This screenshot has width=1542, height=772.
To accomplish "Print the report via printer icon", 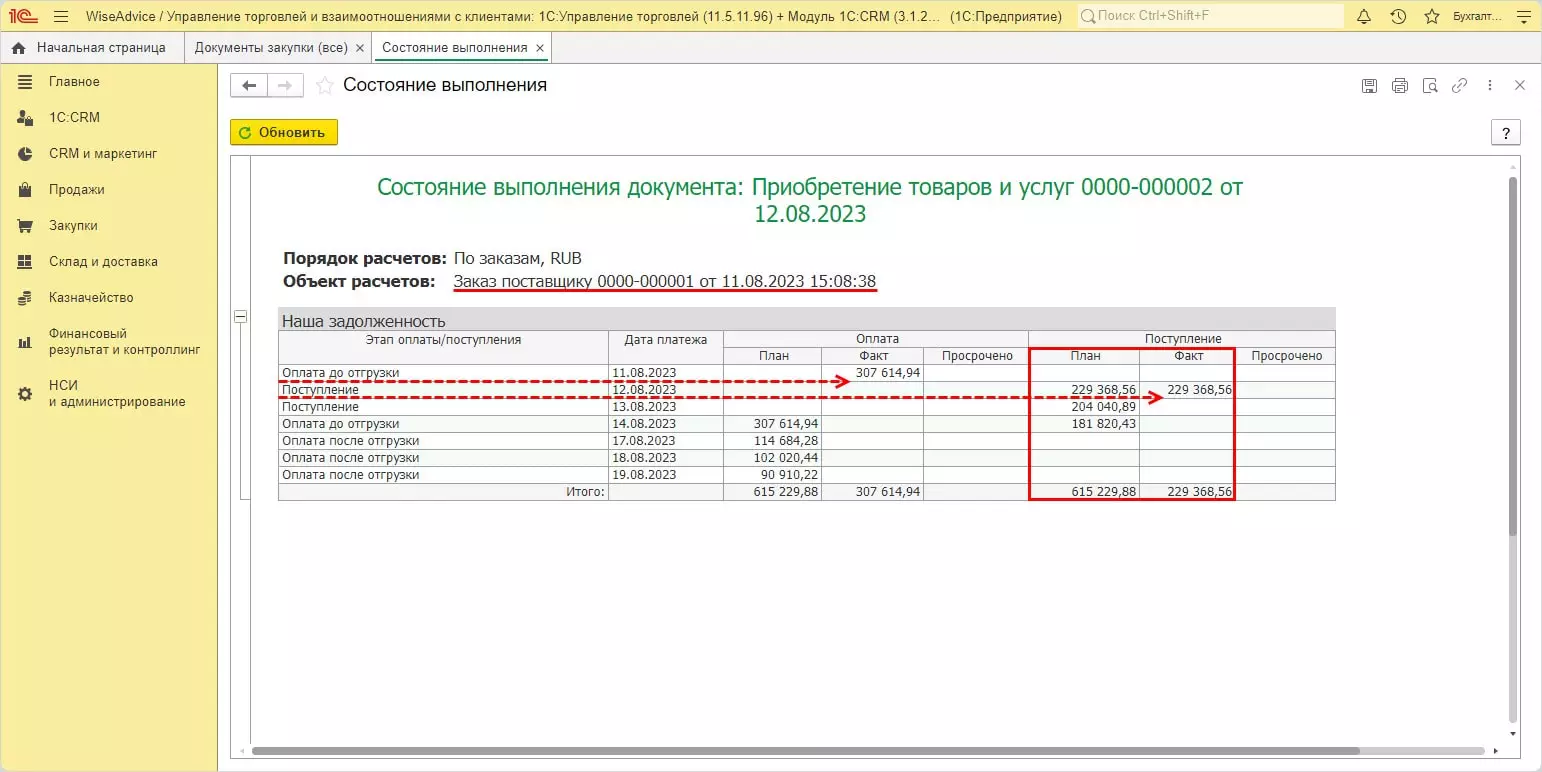I will coord(1400,86).
